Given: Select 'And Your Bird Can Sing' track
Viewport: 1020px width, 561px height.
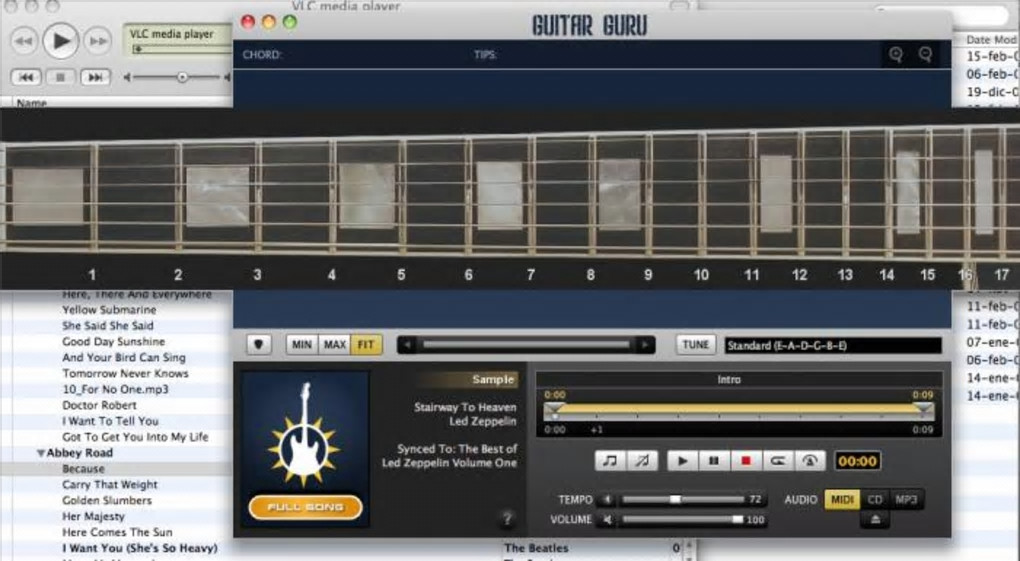Looking at the screenshot, I should click(124, 357).
